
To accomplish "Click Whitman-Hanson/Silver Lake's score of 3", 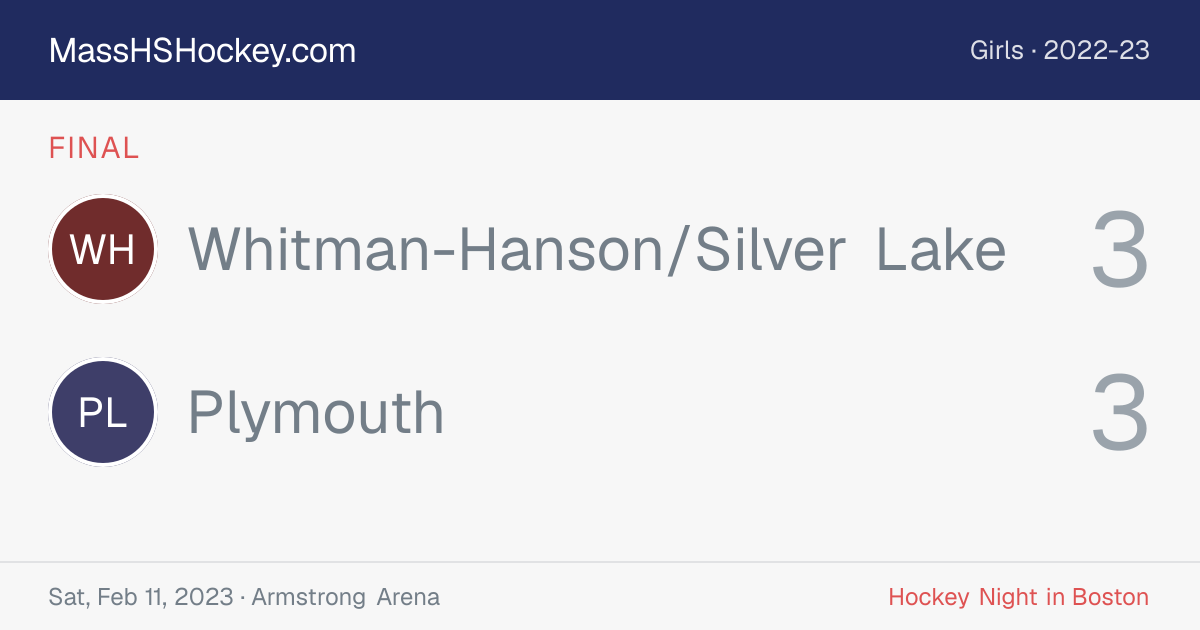I will pos(1120,250).
